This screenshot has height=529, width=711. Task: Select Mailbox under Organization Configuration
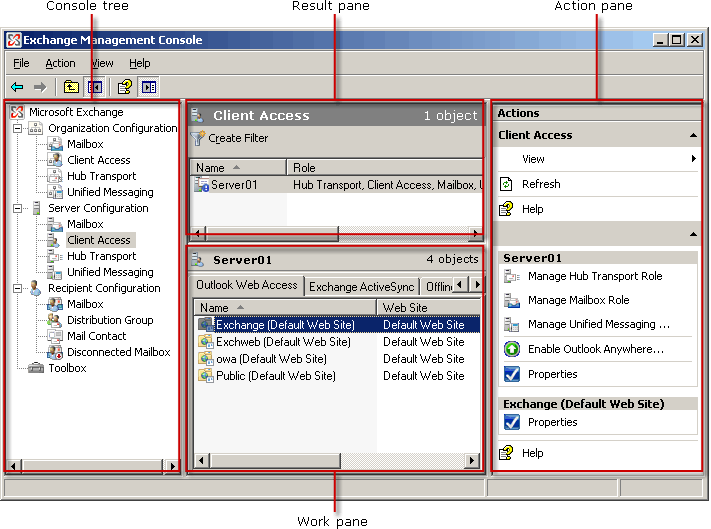(x=85, y=144)
